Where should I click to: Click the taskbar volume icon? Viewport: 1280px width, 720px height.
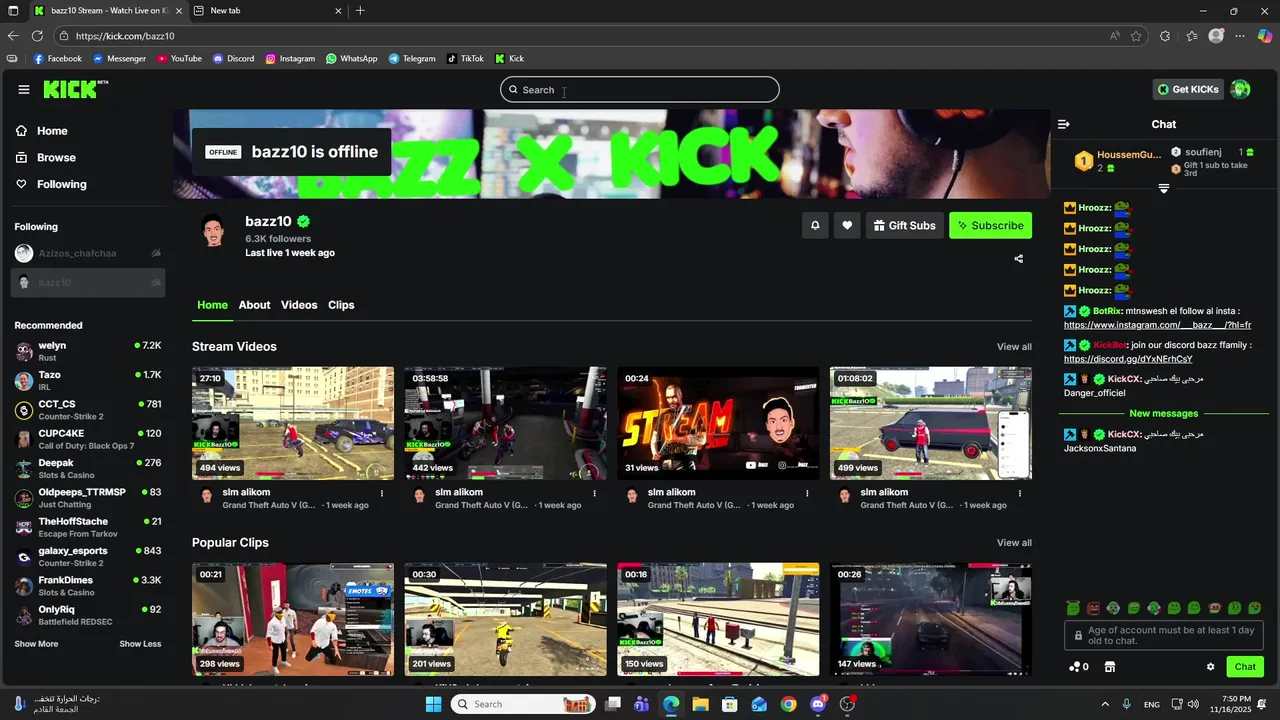pyautogui.click(x=1194, y=704)
